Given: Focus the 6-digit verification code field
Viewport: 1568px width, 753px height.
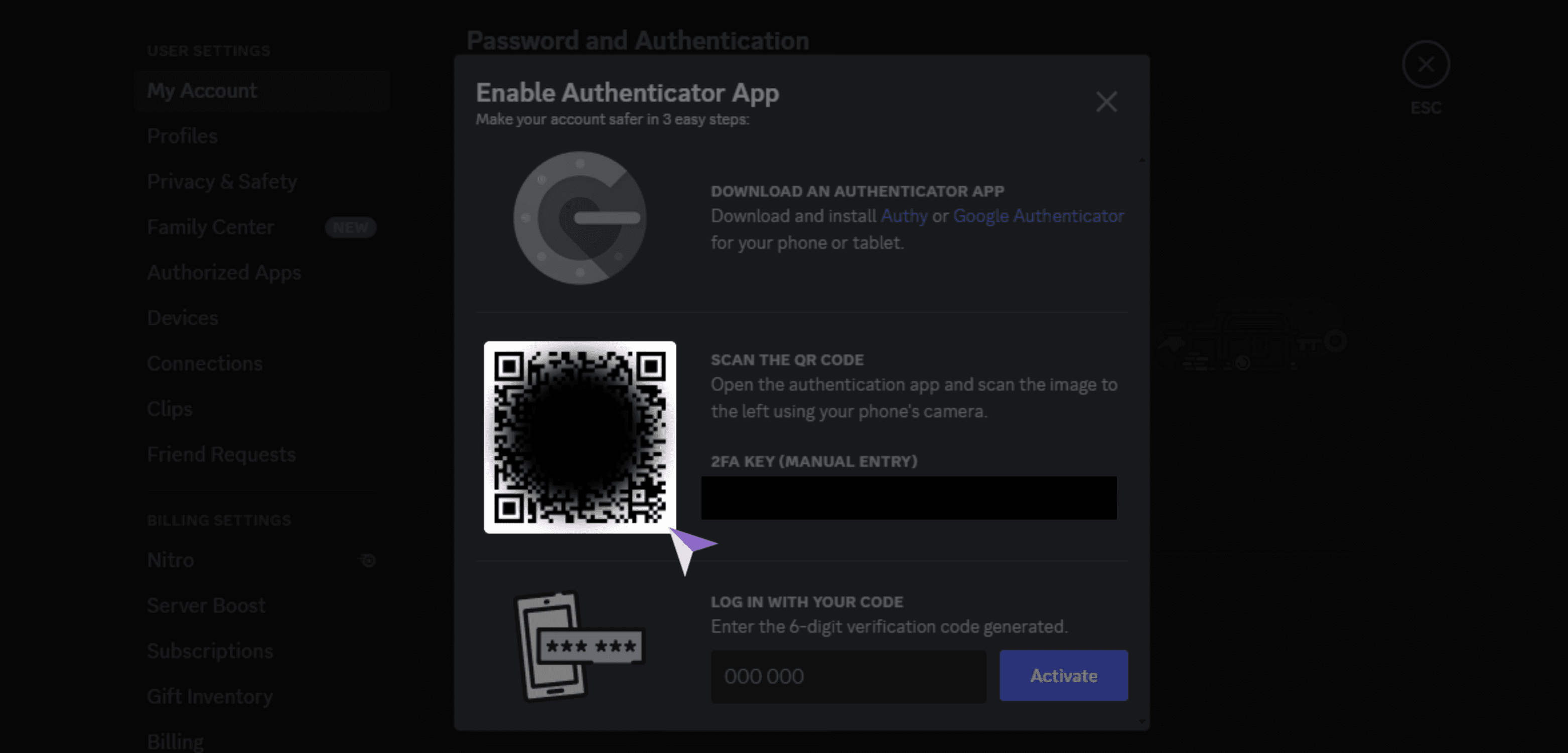Looking at the screenshot, I should tap(848, 676).
